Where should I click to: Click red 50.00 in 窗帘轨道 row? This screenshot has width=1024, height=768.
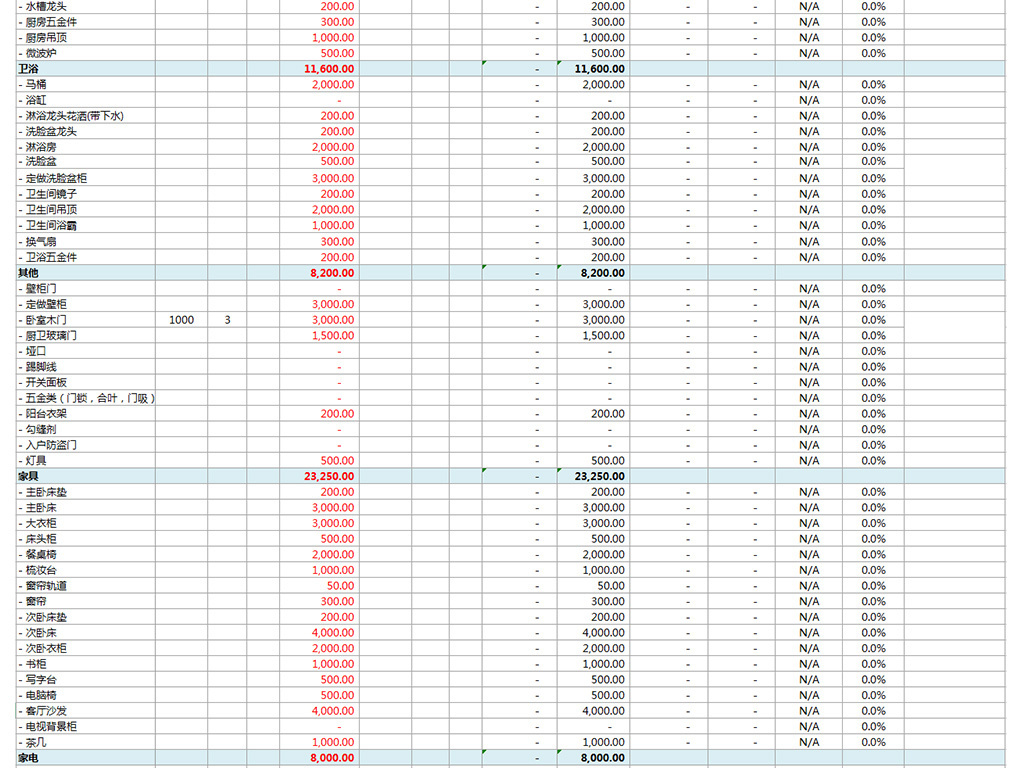pos(340,586)
